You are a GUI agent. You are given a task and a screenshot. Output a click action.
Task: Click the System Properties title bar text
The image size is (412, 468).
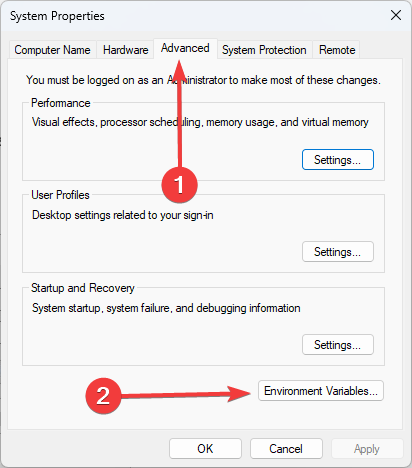[x=57, y=16]
